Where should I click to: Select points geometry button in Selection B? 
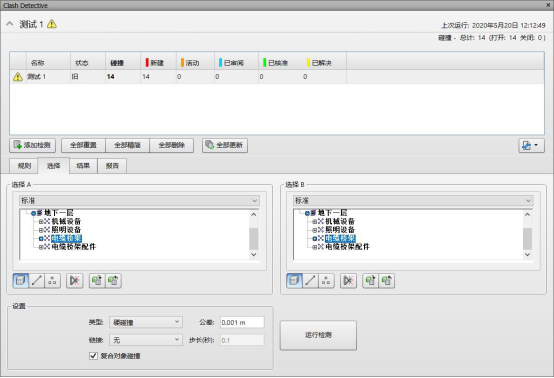click(326, 281)
